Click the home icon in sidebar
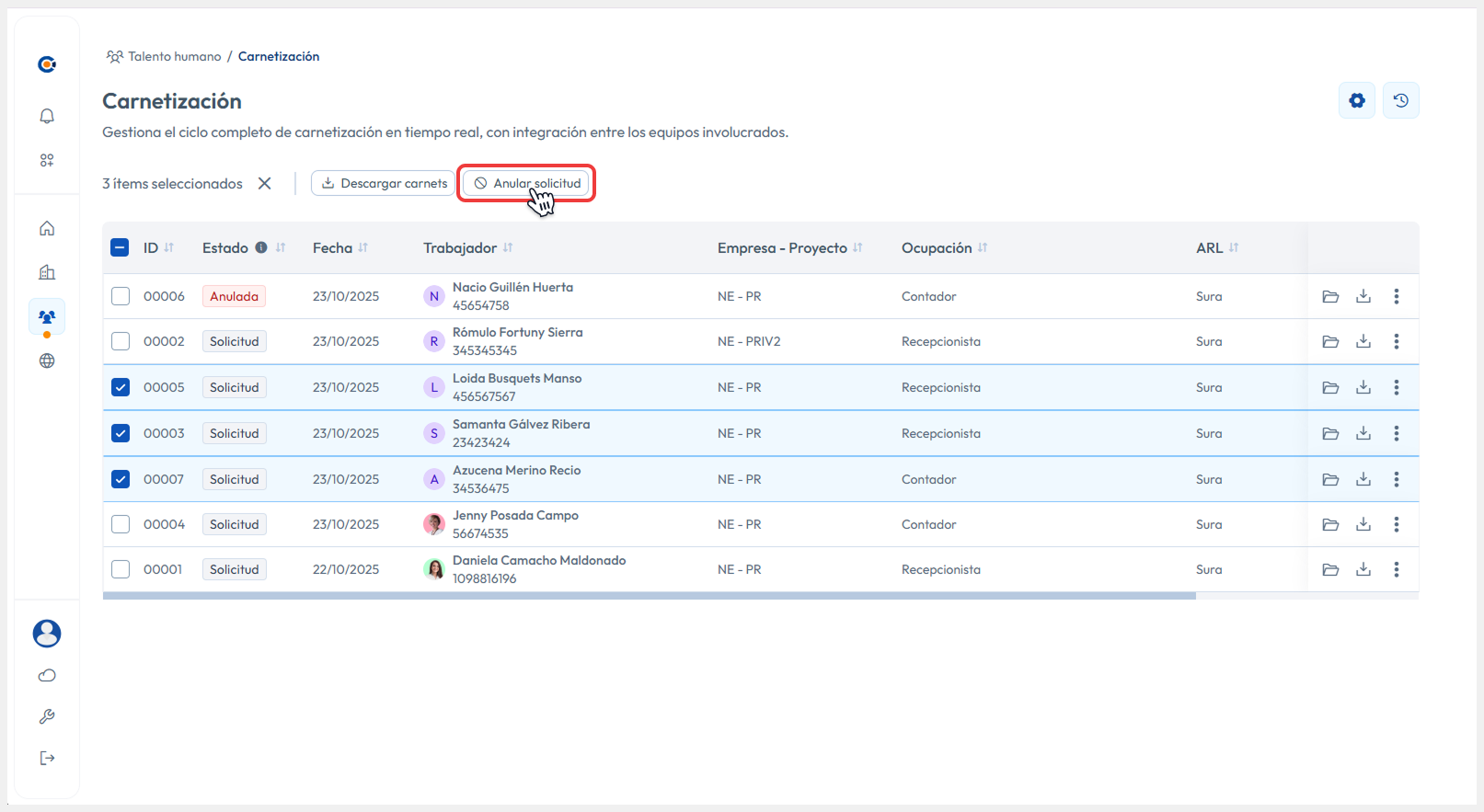Image resolution: width=1484 pixels, height=812 pixels. tap(47, 228)
